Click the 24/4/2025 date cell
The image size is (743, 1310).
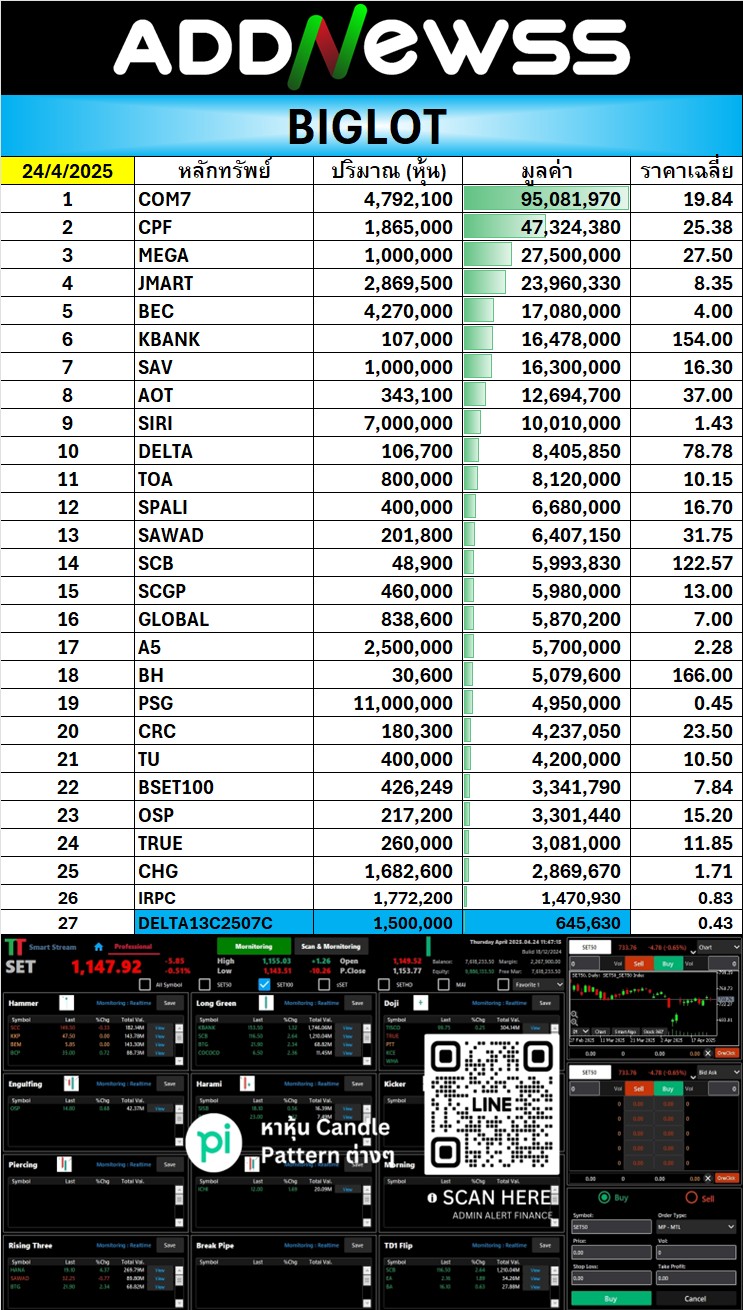67,170
